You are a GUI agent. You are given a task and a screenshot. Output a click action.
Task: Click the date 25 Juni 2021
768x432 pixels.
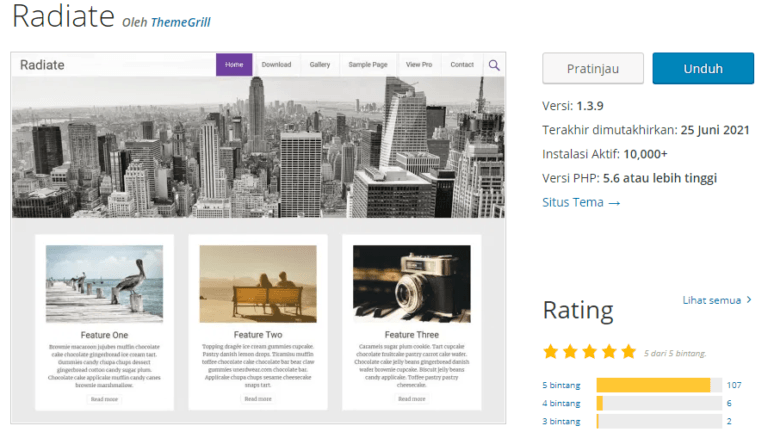click(715, 130)
